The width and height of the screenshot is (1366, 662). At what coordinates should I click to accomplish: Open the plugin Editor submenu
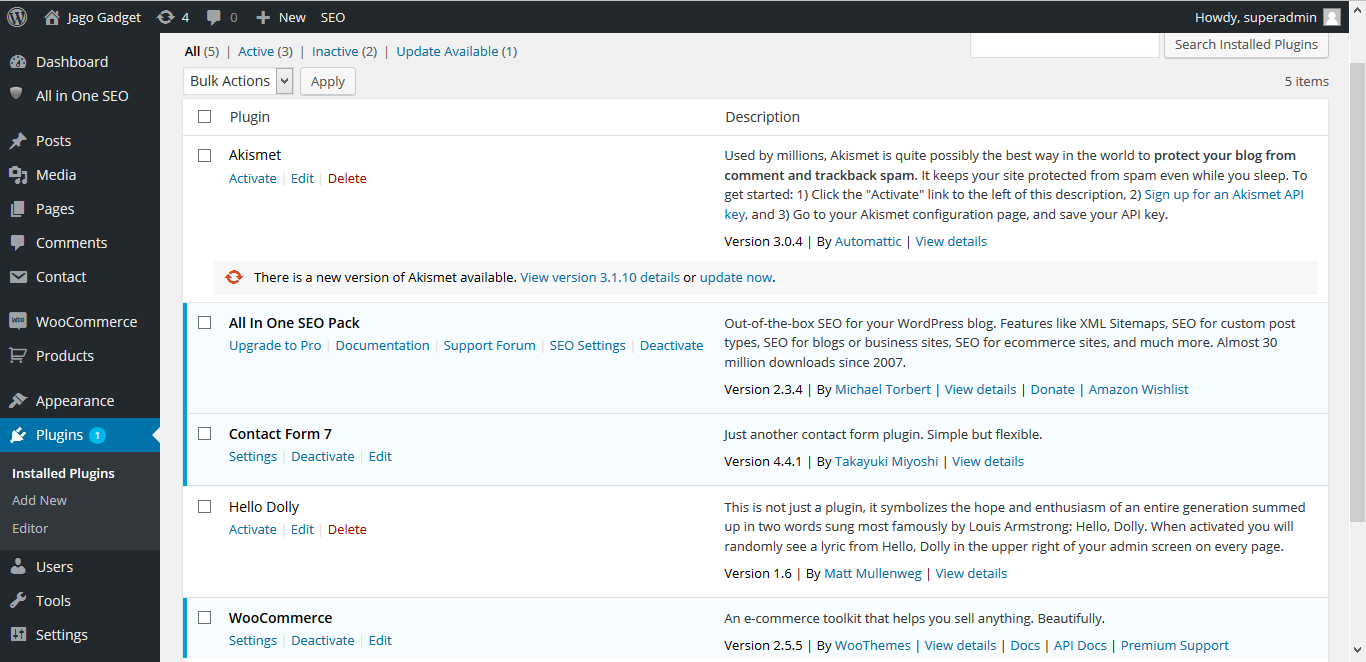click(x=30, y=528)
